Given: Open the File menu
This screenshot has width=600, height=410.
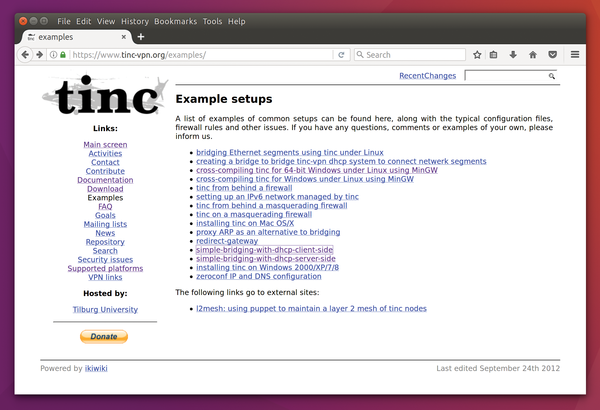Looking at the screenshot, I should click(x=64, y=21).
